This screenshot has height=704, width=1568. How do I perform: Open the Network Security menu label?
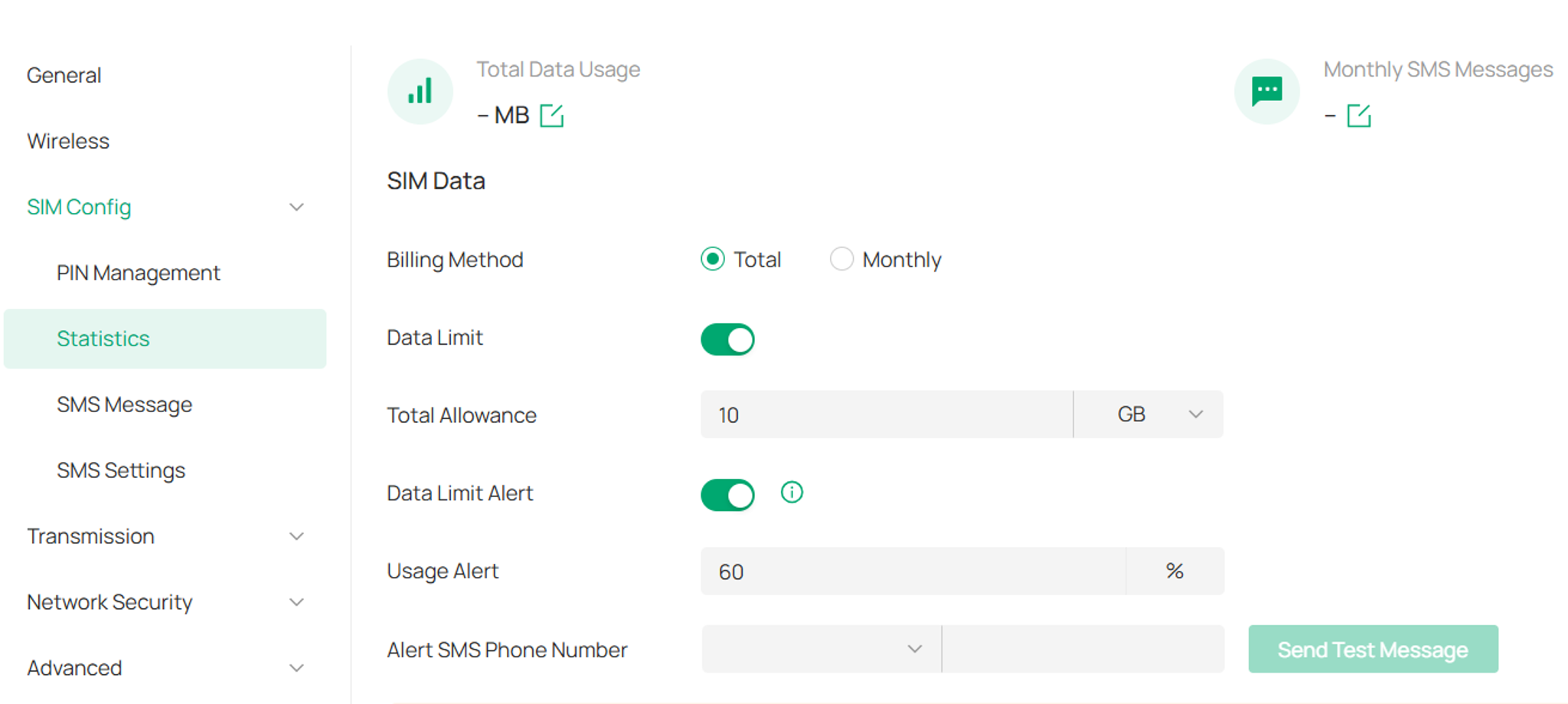click(109, 602)
